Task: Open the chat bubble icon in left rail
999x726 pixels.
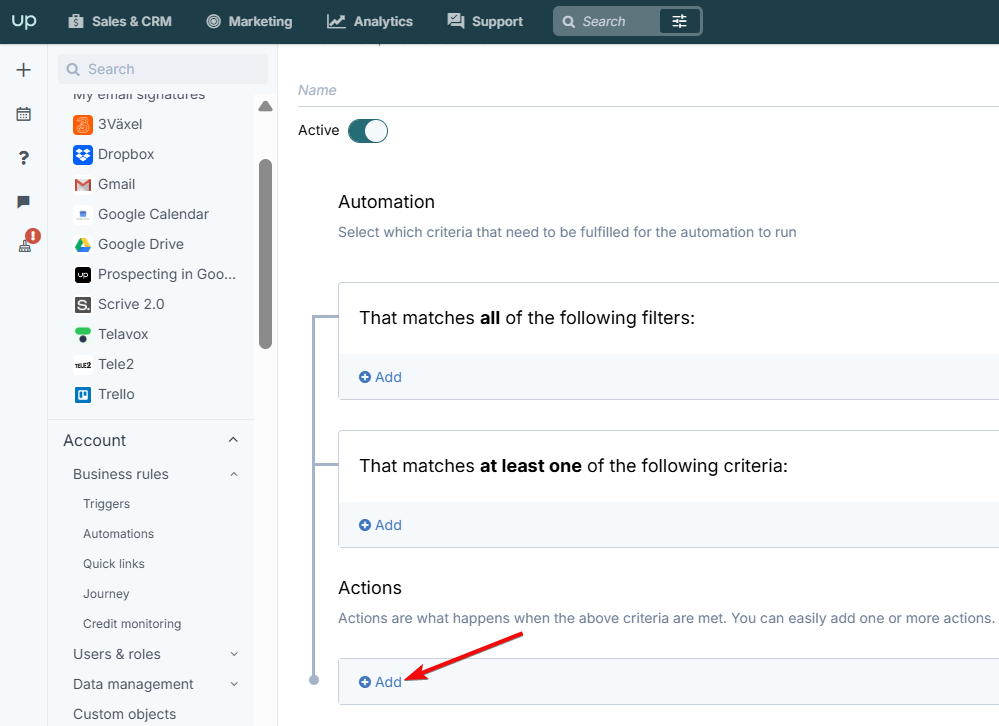Action: coord(24,202)
